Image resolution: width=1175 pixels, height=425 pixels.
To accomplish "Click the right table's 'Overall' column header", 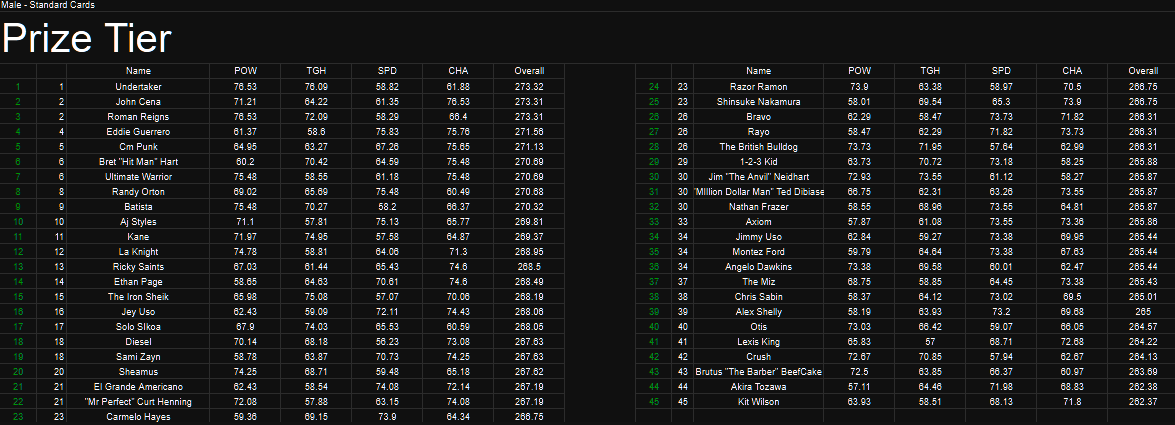I will click(1144, 71).
